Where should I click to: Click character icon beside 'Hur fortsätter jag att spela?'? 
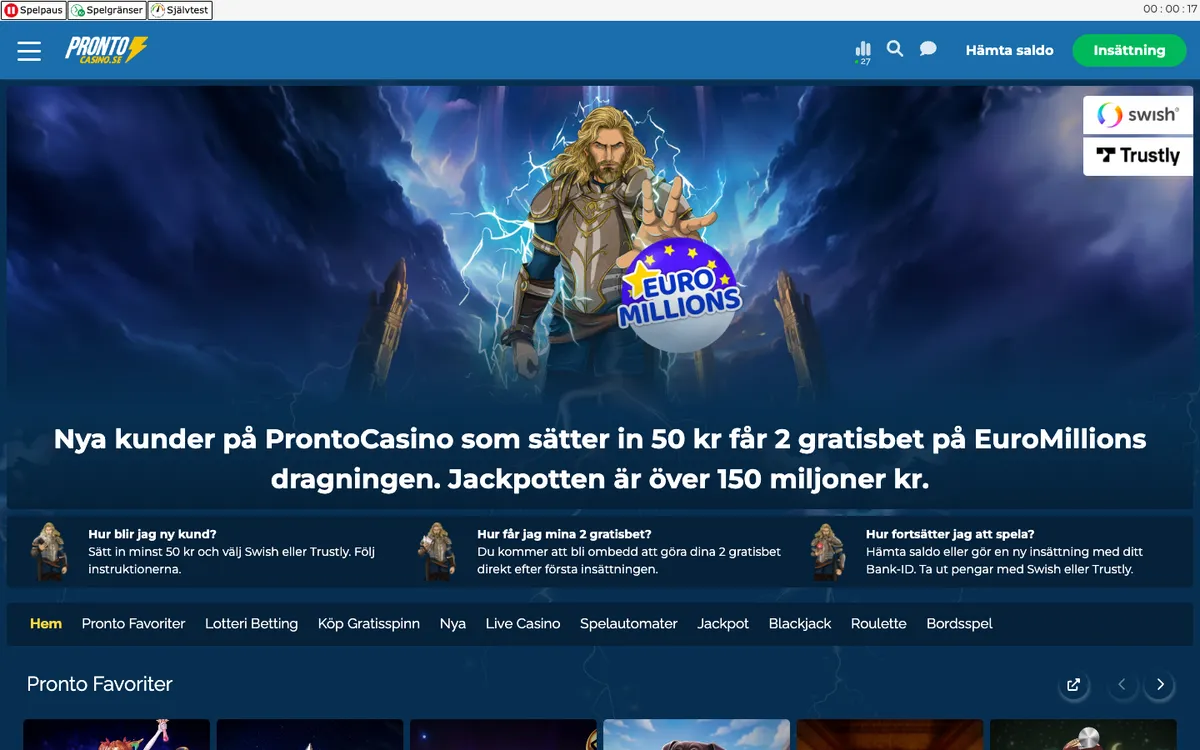pyautogui.click(x=826, y=551)
